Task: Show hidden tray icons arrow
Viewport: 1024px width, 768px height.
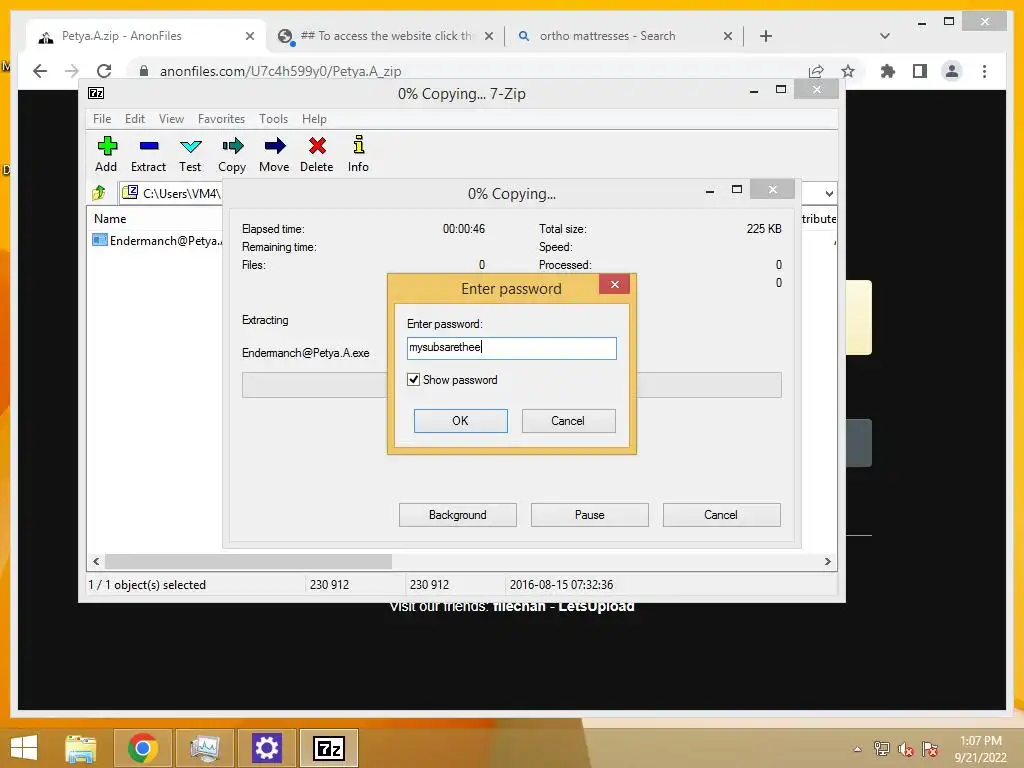Action: point(857,750)
